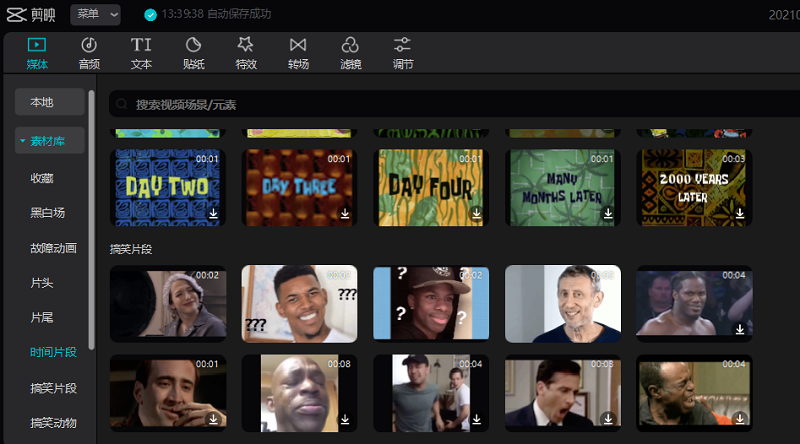Screen dimensions: 800x444
Task: Click the sidebar category scrollbar
Action: point(91,219)
